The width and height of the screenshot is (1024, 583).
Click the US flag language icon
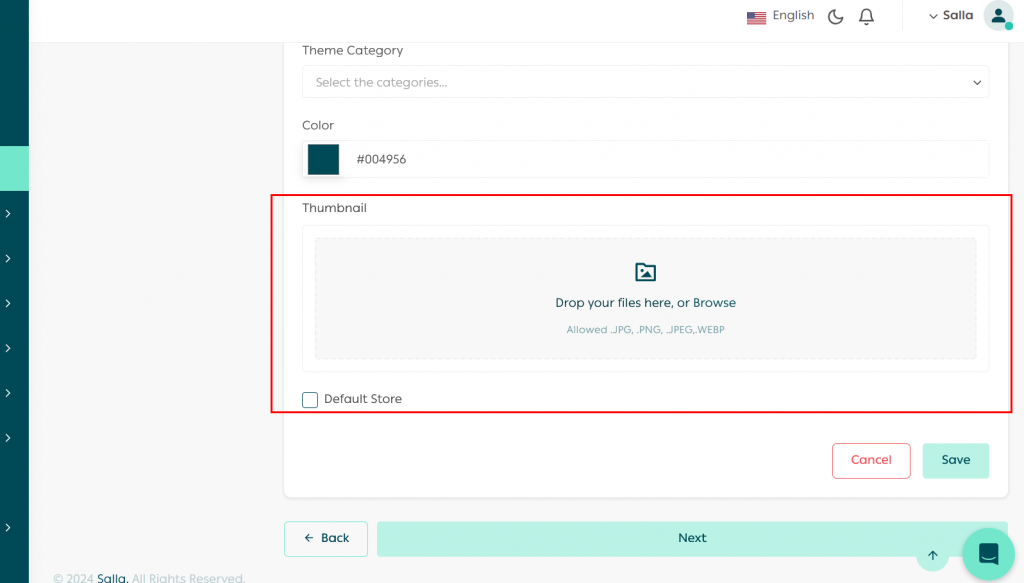(x=756, y=17)
